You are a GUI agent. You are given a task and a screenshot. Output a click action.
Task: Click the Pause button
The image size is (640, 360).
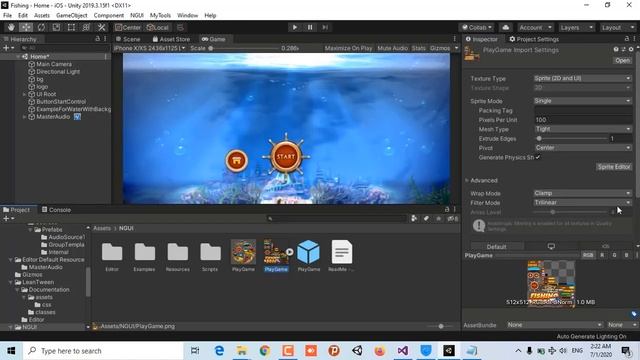tap(310, 27)
